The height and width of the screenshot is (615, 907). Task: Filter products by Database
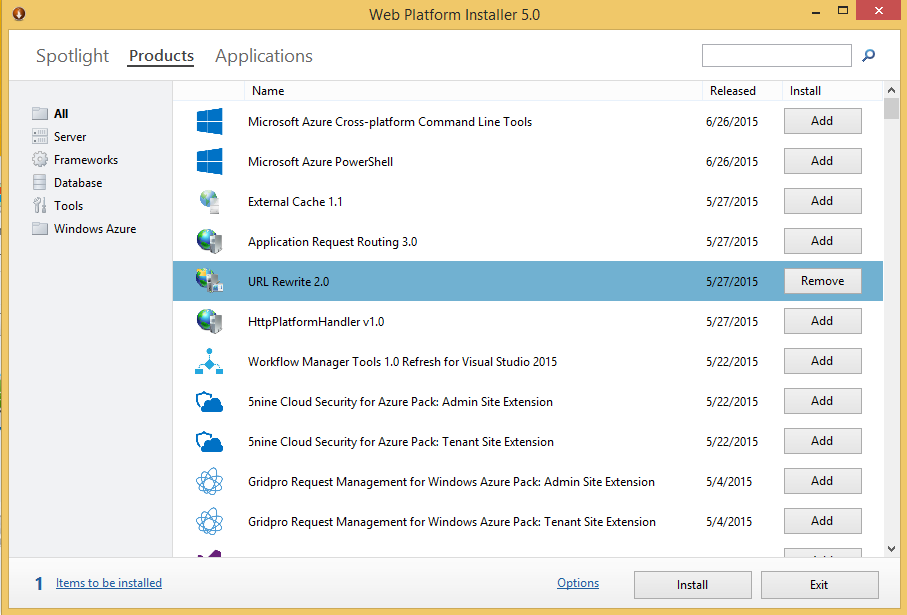pyautogui.click(x=78, y=183)
